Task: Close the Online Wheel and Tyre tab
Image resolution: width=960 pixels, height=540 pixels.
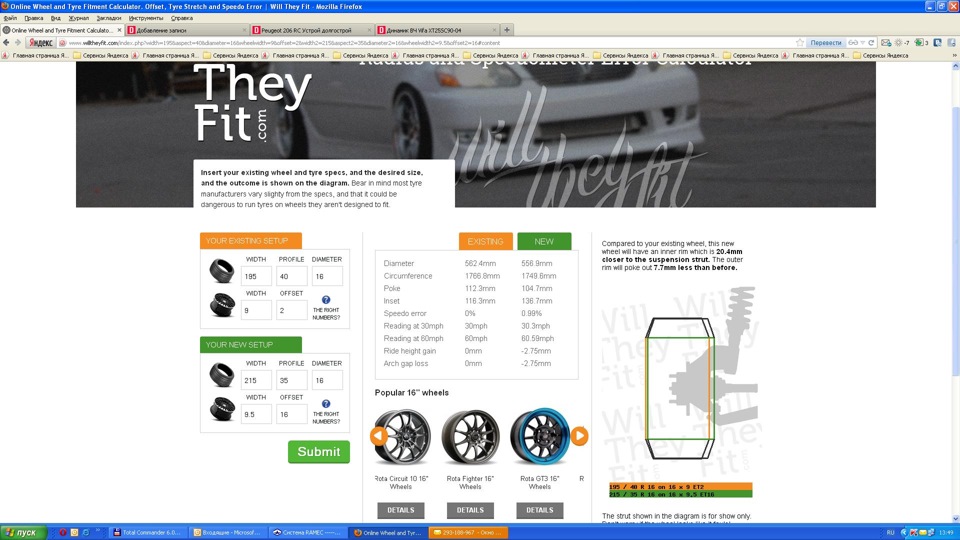Action: 119,30
